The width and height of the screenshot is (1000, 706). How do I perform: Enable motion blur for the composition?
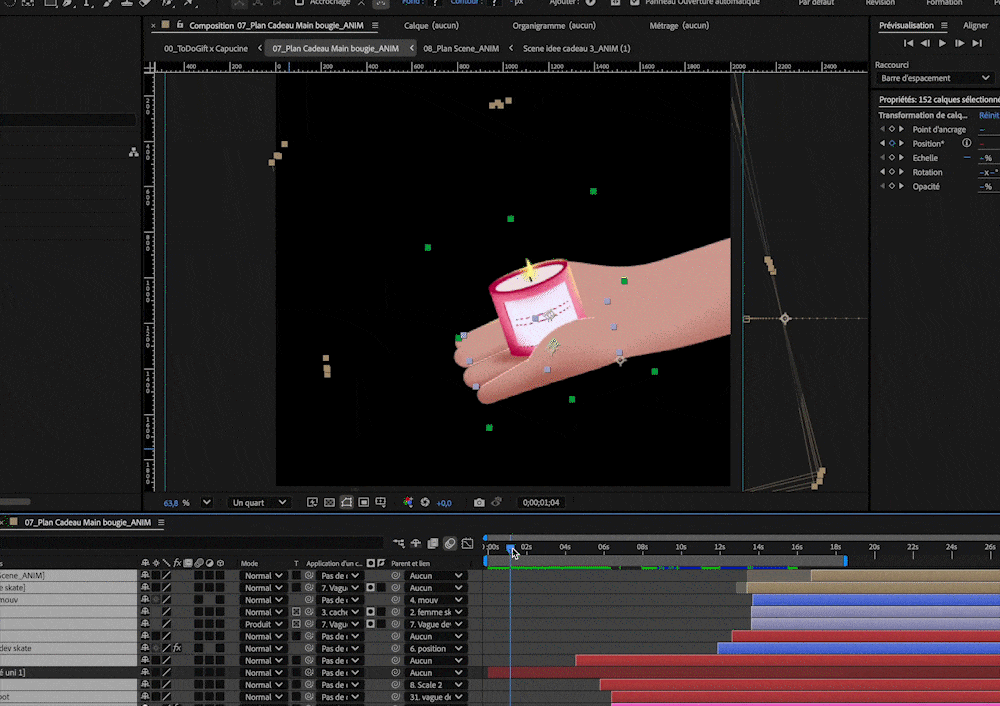(x=450, y=543)
